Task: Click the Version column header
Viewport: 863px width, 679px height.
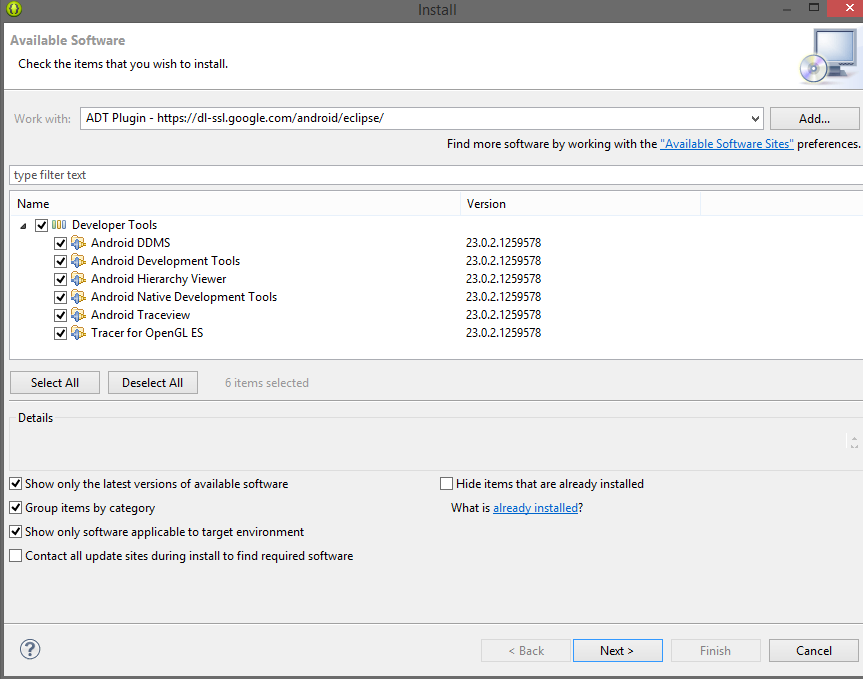Action: coord(580,204)
